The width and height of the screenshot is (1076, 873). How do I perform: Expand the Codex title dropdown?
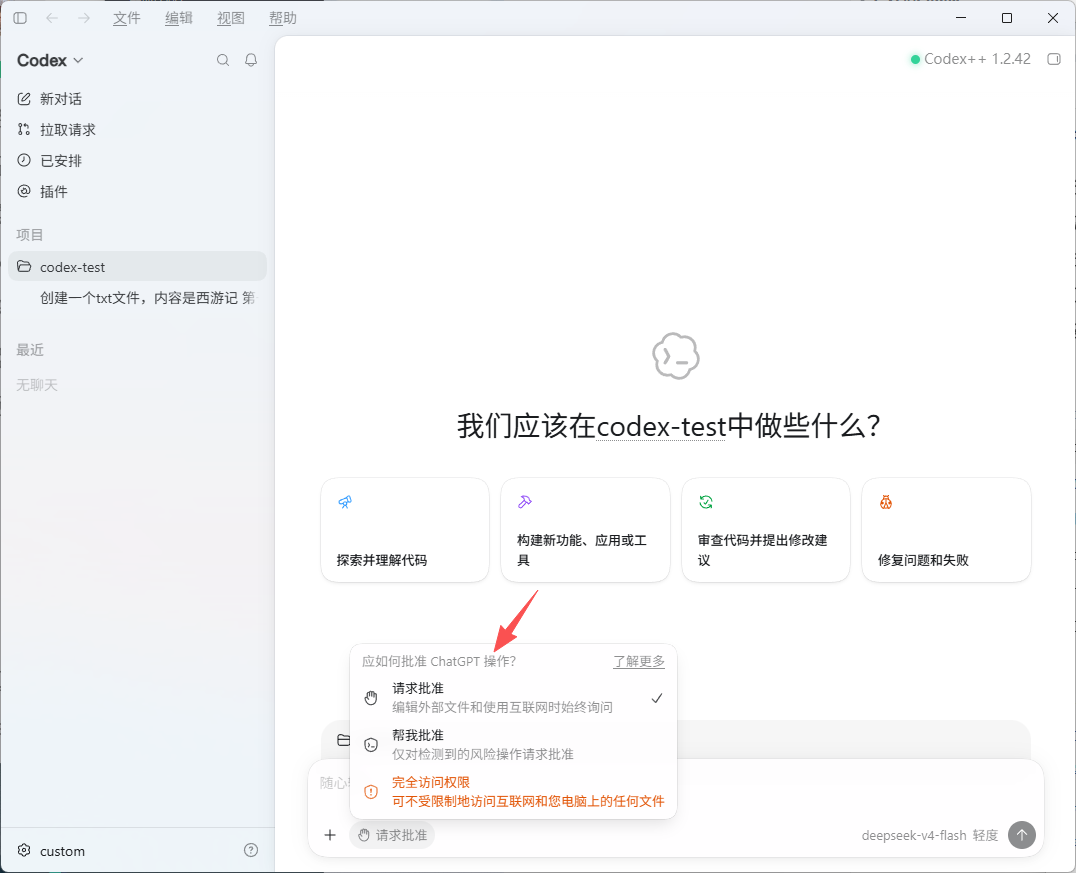coord(50,60)
